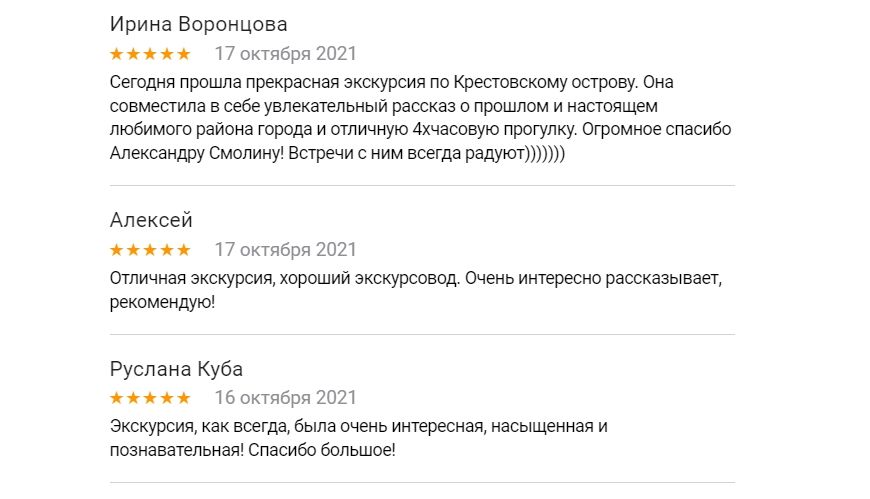Viewport: 870px width, 499px height.
Task: Click the date 16 октября 2021
Action: pos(285,398)
